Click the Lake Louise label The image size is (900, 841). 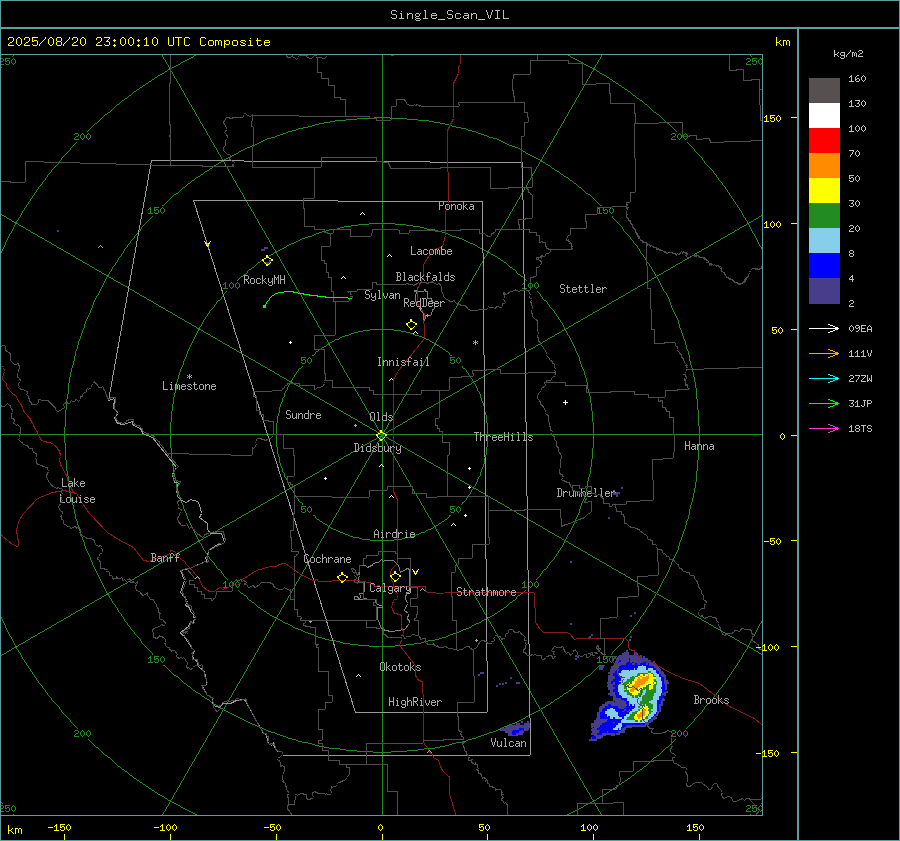click(x=77, y=491)
